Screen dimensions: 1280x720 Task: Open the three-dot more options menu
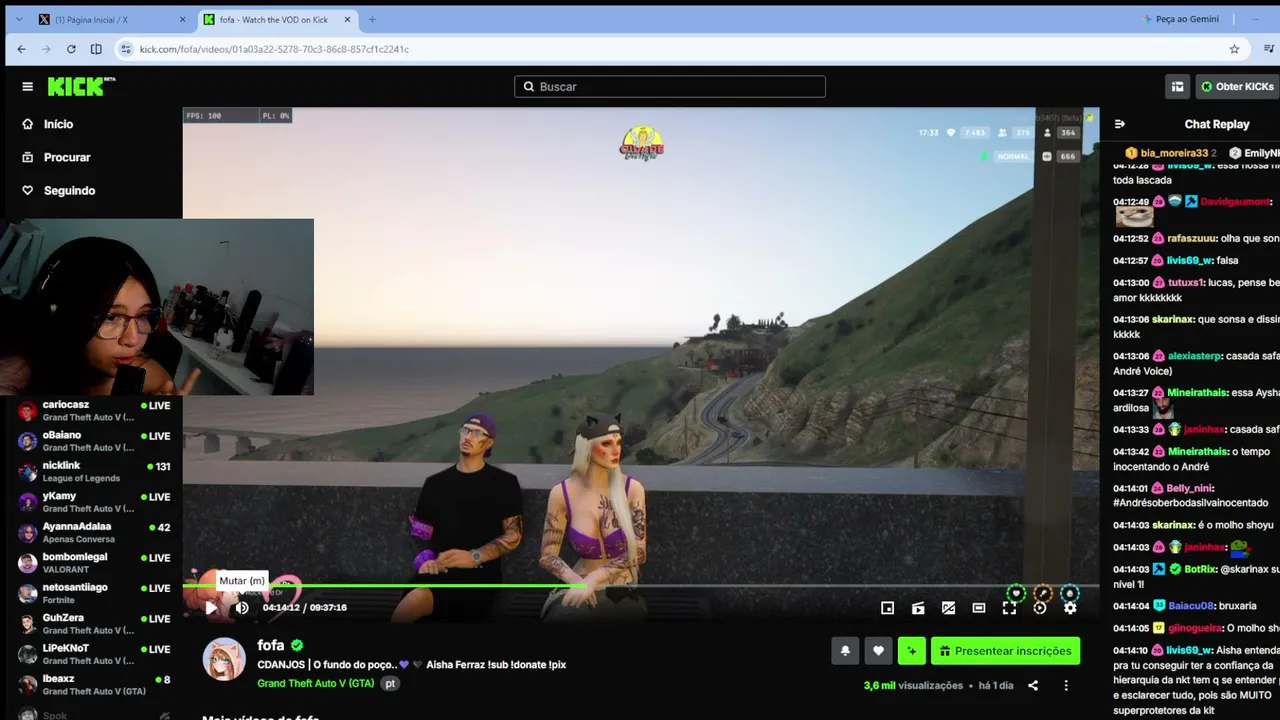(x=1066, y=686)
